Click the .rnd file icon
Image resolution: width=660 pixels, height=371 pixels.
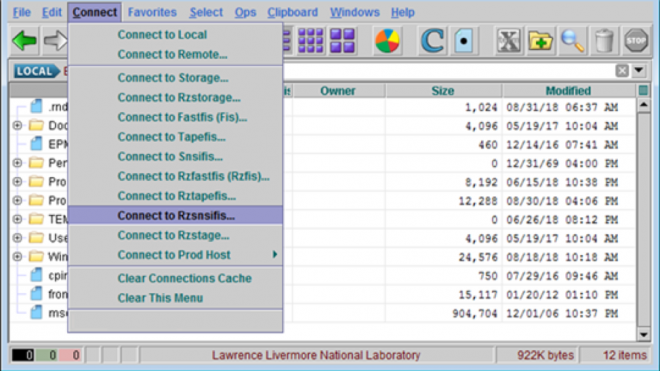tap(37, 107)
